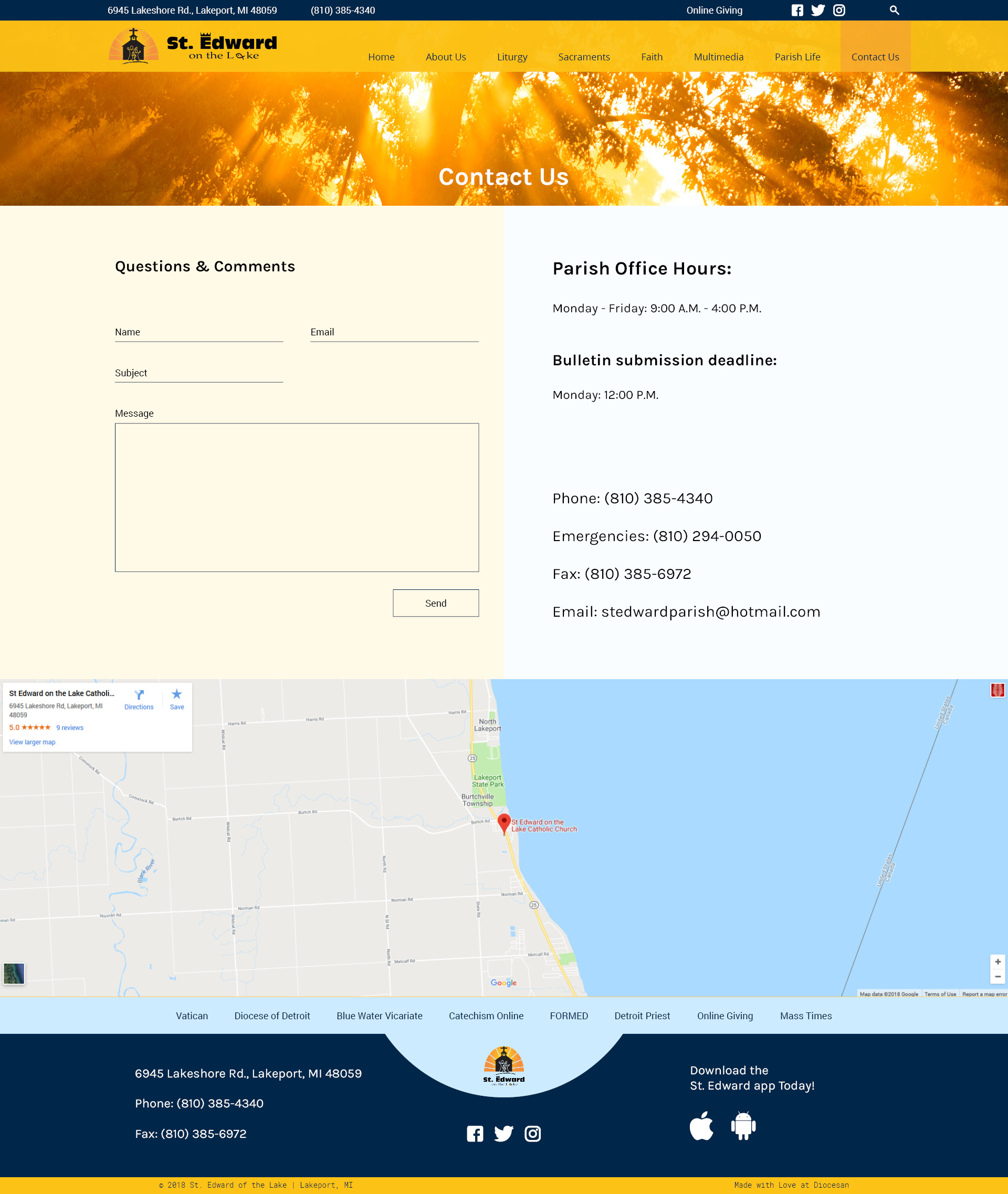Viewport: 1008px width, 1194px height.
Task: Tap the Android app download icon
Action: point(743,1125)
